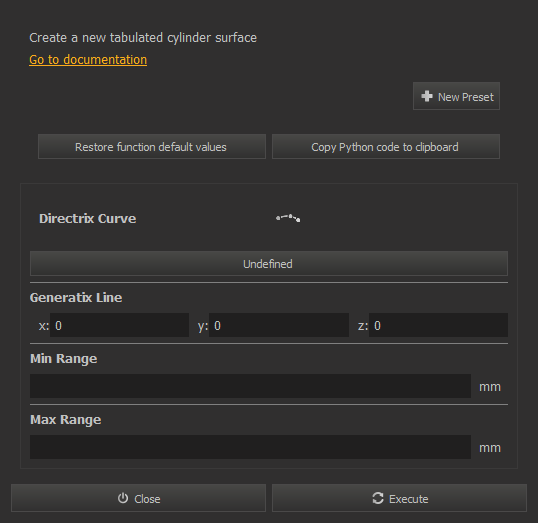Restore function default values

pyautogui.click(x=152, y=147)
